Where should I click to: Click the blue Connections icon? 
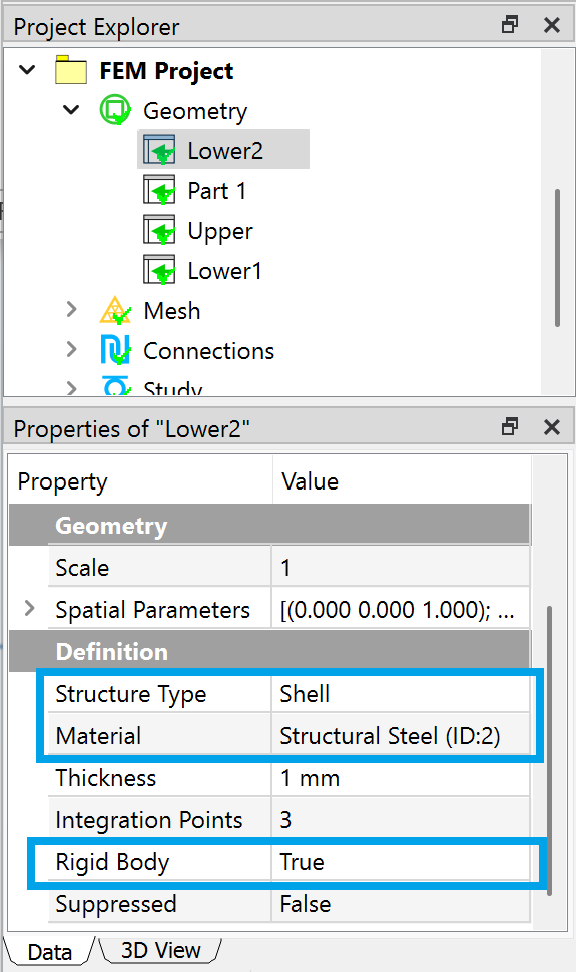tap(115, 350)
